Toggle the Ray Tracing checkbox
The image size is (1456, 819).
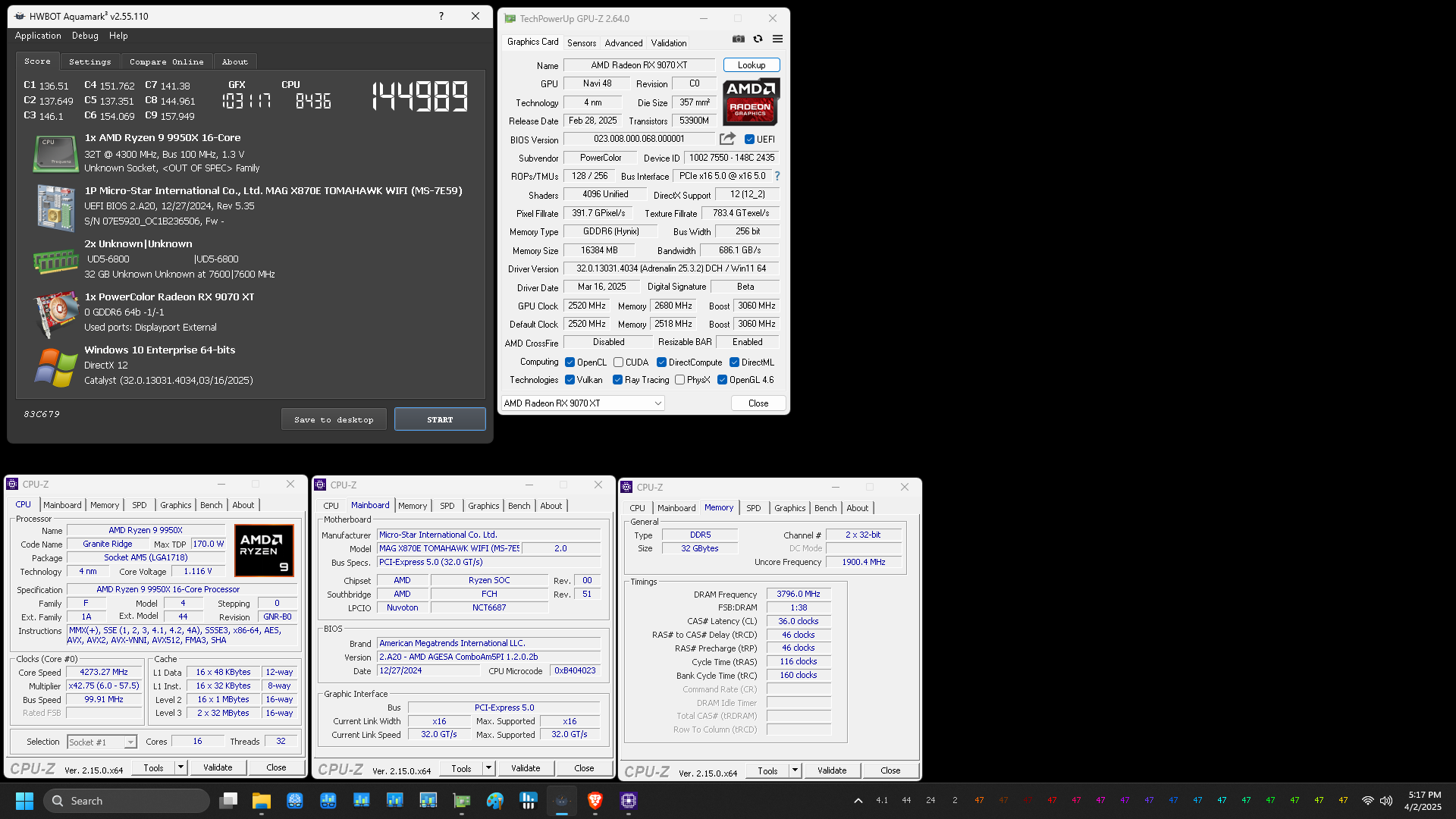click(617, 380)
